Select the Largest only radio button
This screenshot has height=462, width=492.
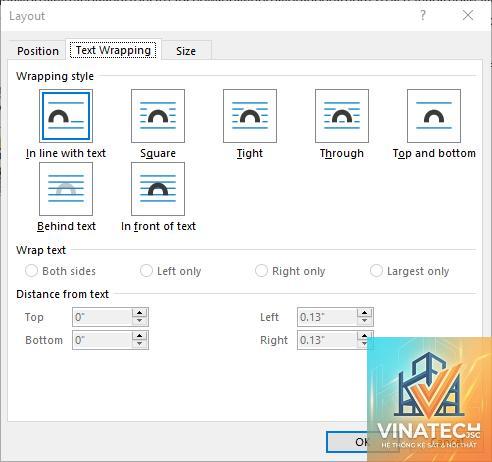coord(376,271)
